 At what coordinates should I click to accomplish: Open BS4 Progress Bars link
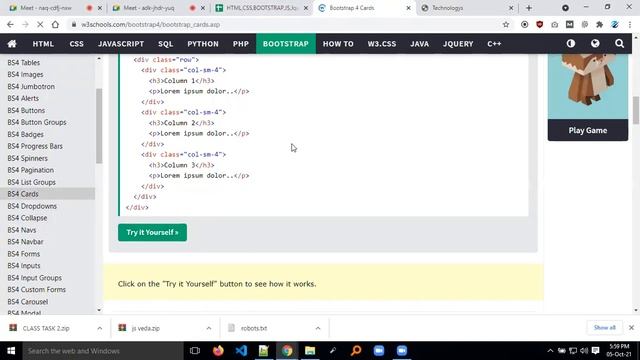click(35, 146)
